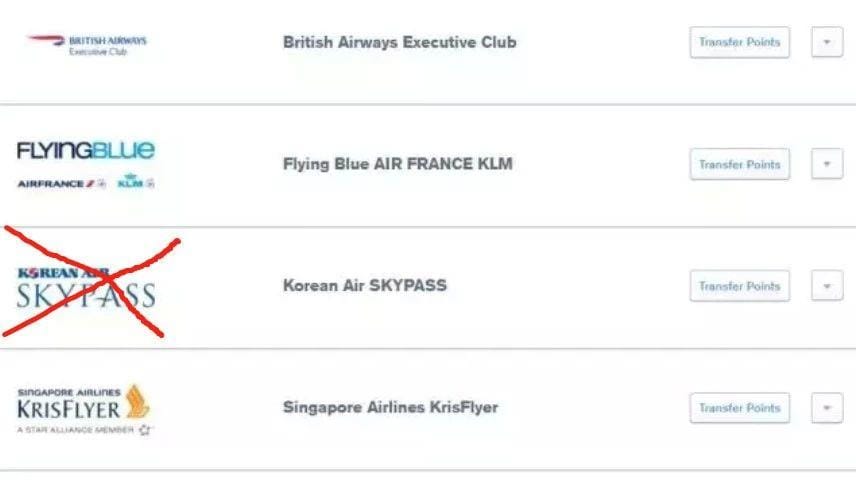The height and width of the screenshot is (481, 856).
Task: Click the KrisFlyer wordmark text logo
Action: coord(69,408)
